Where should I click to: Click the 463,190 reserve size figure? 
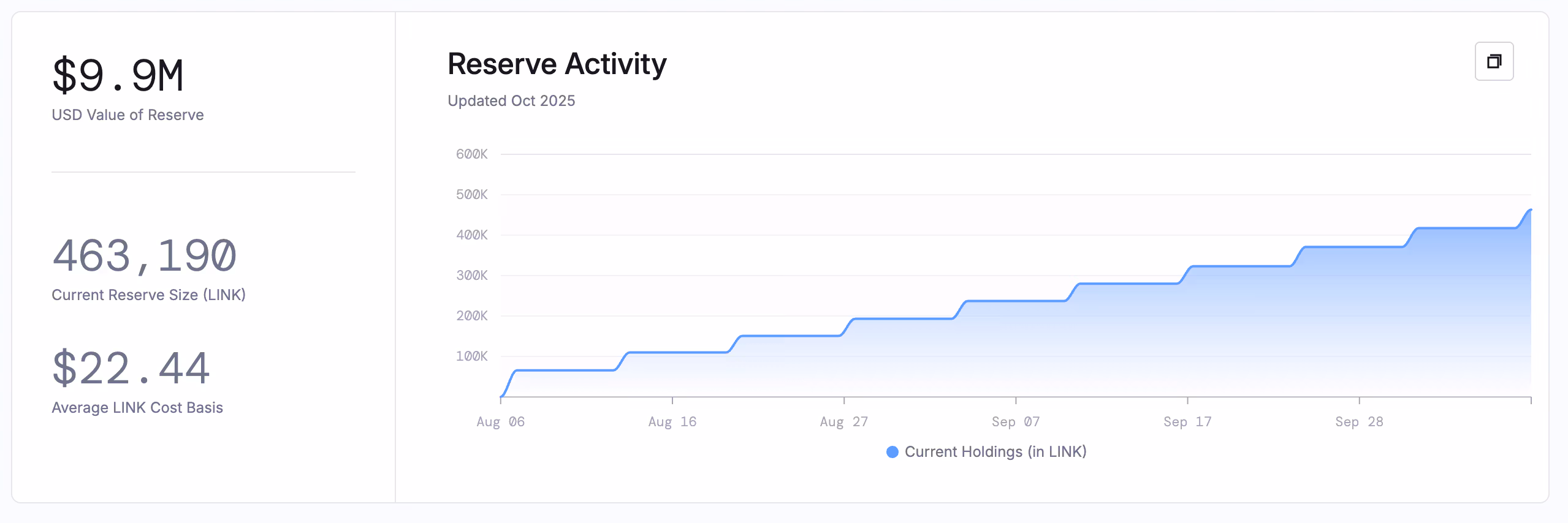144,256
